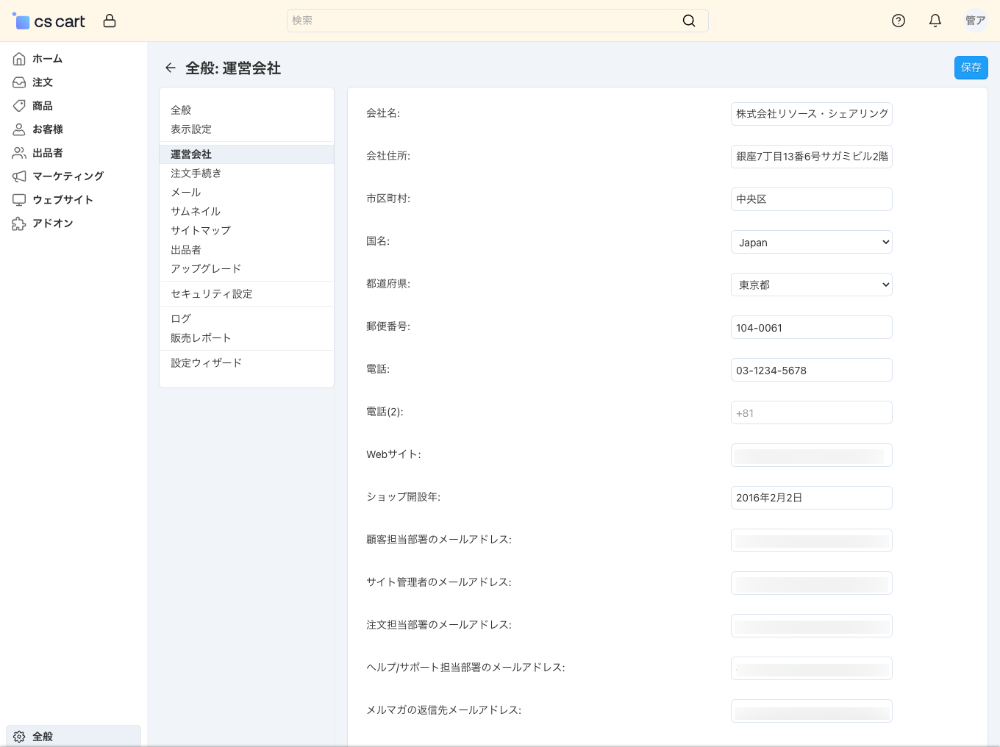The height and width of the screenshot is (747, 1000).
Task: Click the 郵便番号 input field
Action: coord(811,327)
